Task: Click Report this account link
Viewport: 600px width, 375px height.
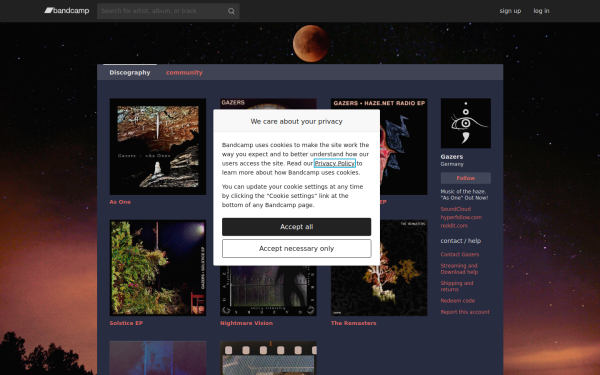Action: point(465,312)
